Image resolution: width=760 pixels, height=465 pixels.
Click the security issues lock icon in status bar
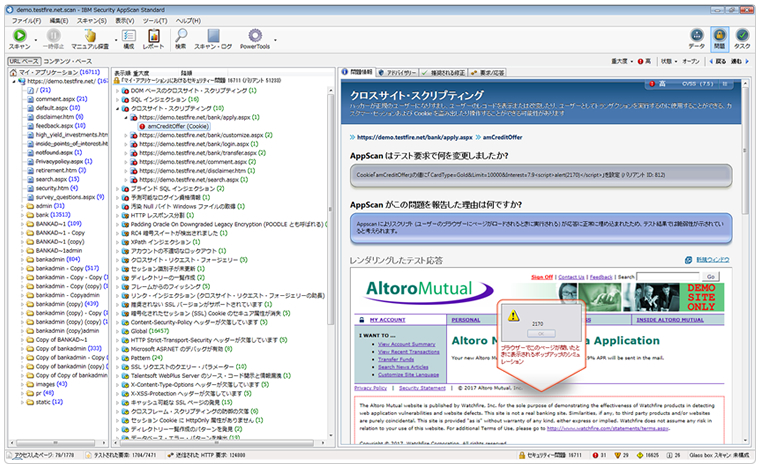coord(522,455)
